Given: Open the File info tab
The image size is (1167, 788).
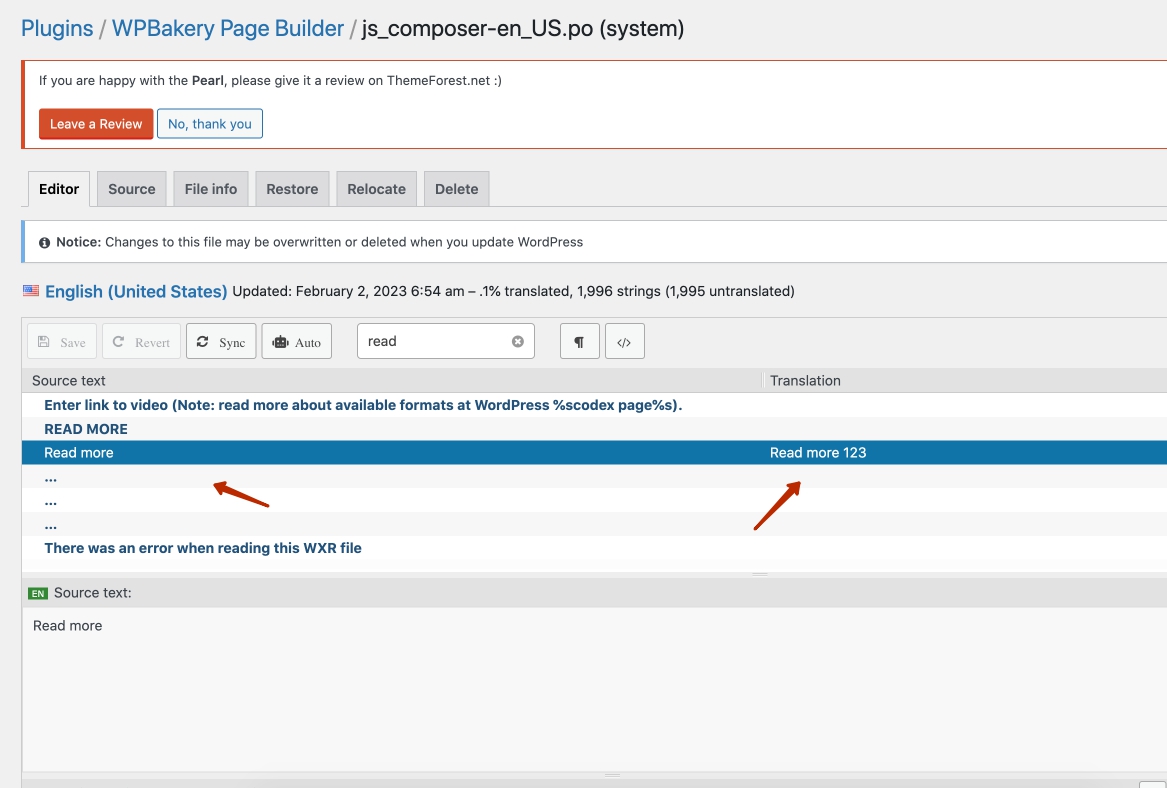Looking at the screenshot, I should (x=211, y=189).
